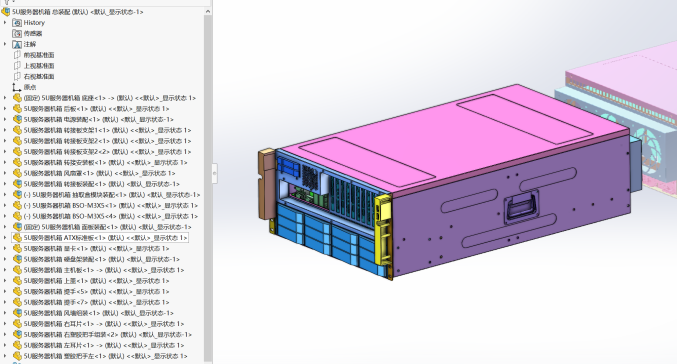Click the subassembly icon of 抽取盒模块装配<1>
677x364 pixels.
click(x=17, y=195)
